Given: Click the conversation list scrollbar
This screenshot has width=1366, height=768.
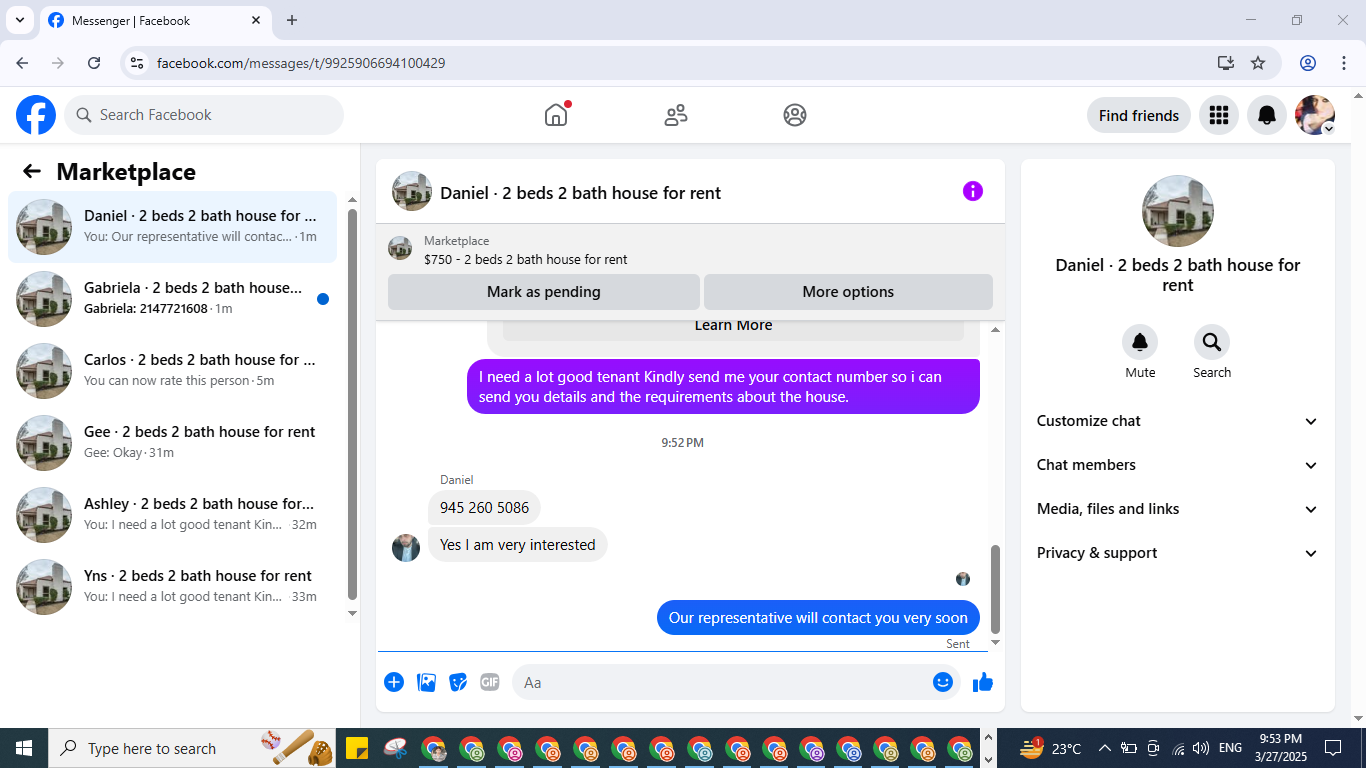Looking at the screenshot, I should point(352,404).
